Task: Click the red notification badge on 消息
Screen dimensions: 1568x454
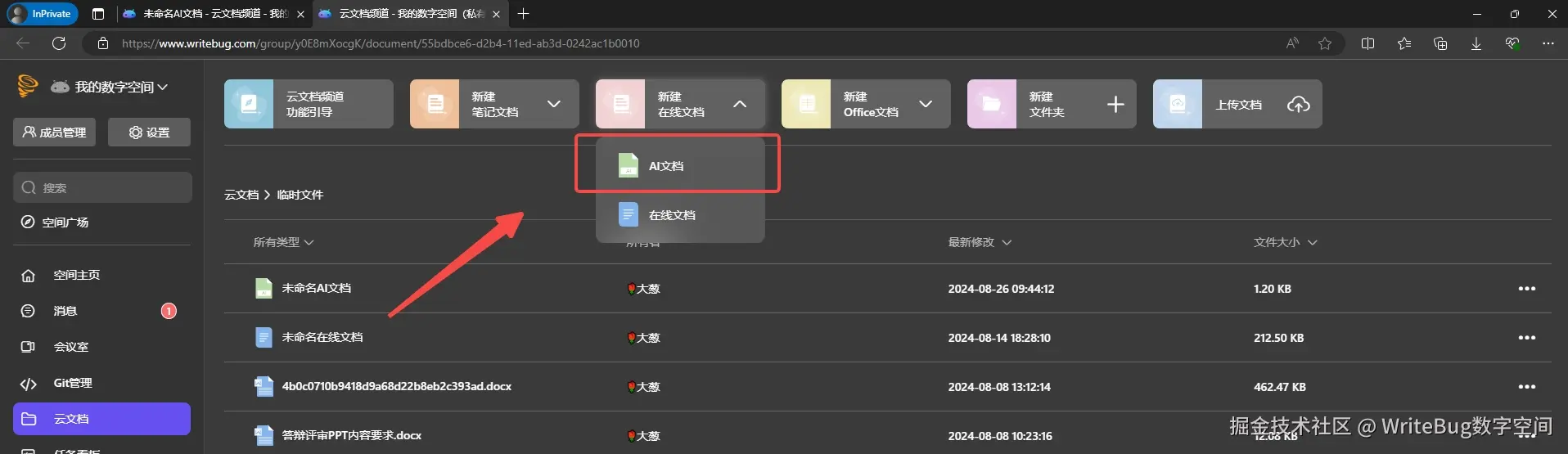Action: [x=169, y=311]
